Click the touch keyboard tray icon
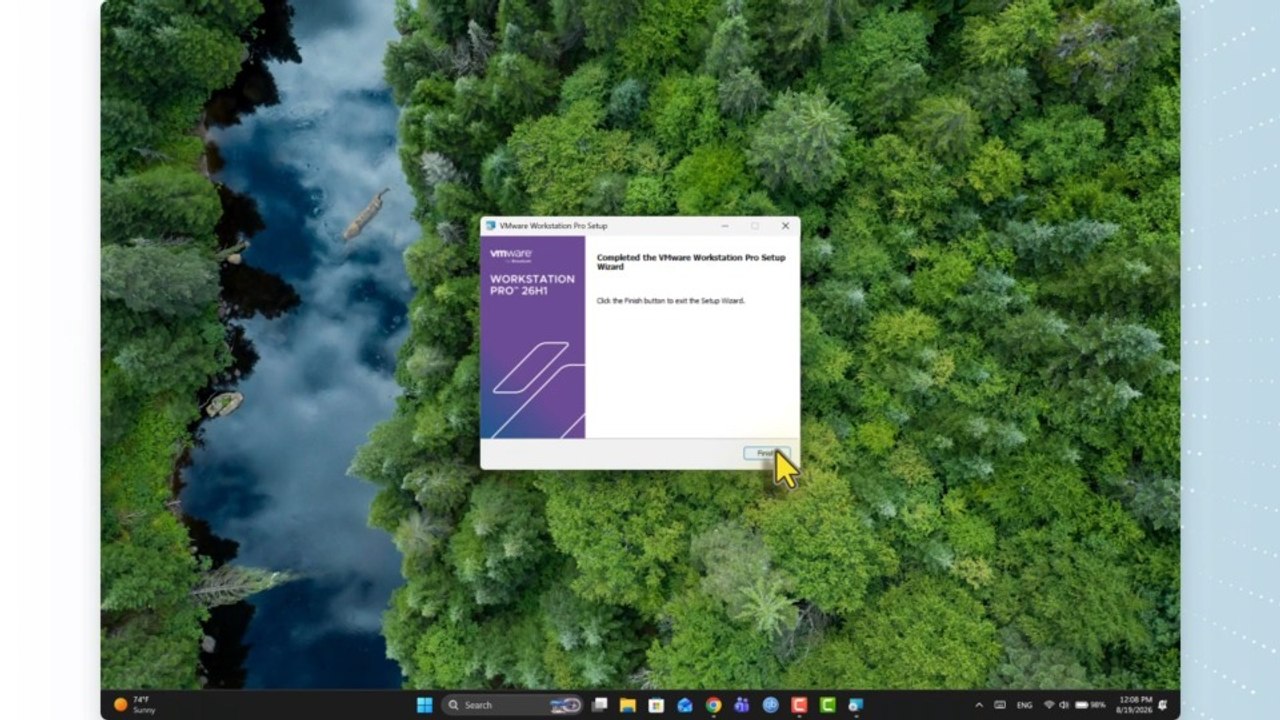 (x=1000, y=705)
